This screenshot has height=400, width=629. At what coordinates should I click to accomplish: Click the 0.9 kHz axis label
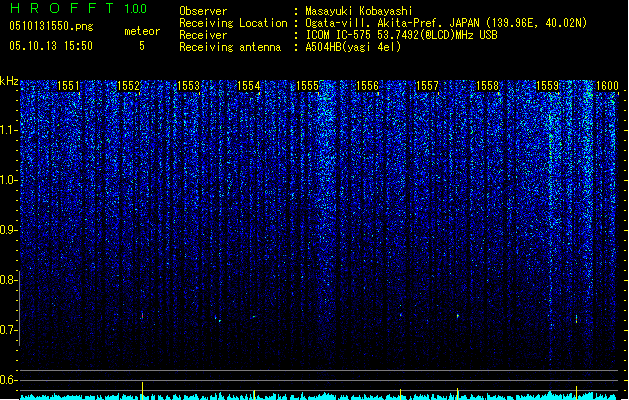[9, 230]
